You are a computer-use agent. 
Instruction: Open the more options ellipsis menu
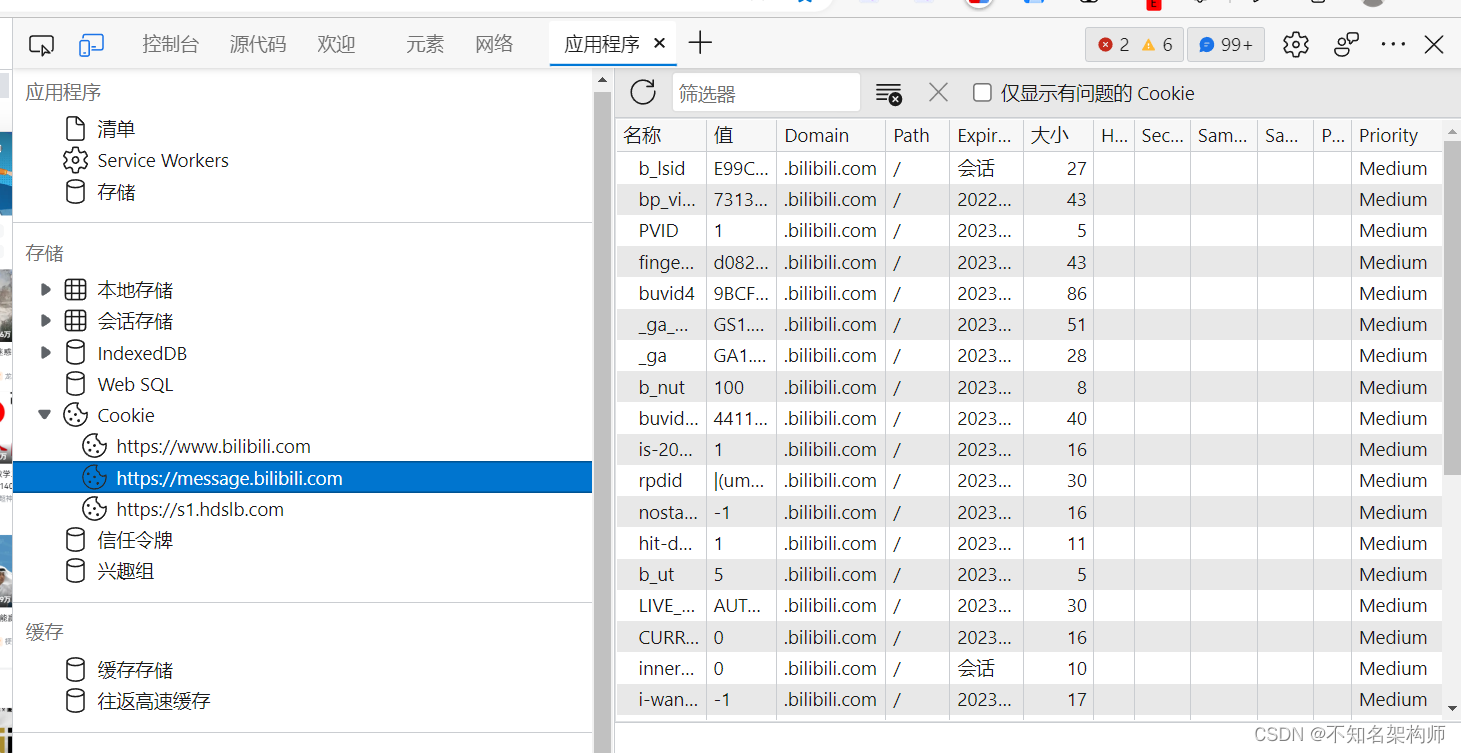click(x=1393, y=44)
